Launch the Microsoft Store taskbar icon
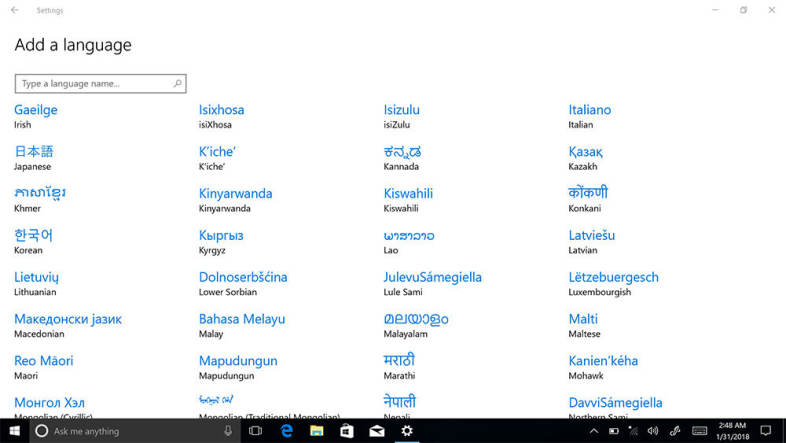786x443 pixels. click(346, 431)
